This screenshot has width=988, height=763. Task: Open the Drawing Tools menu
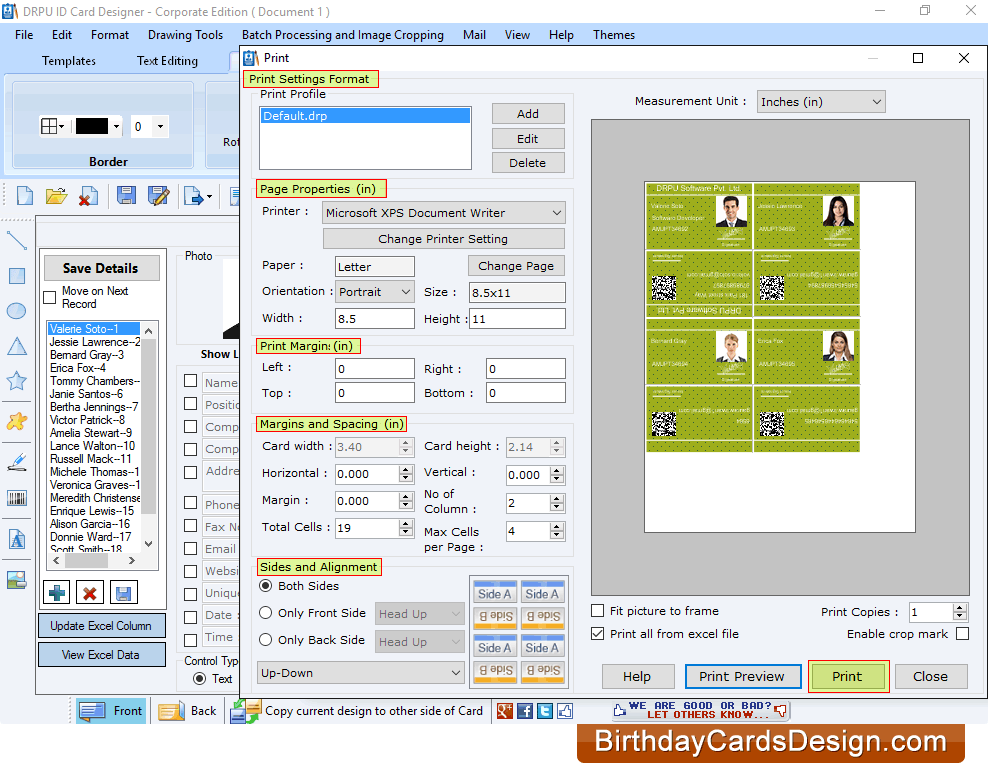pyautogui.click(x=185, y=35)
